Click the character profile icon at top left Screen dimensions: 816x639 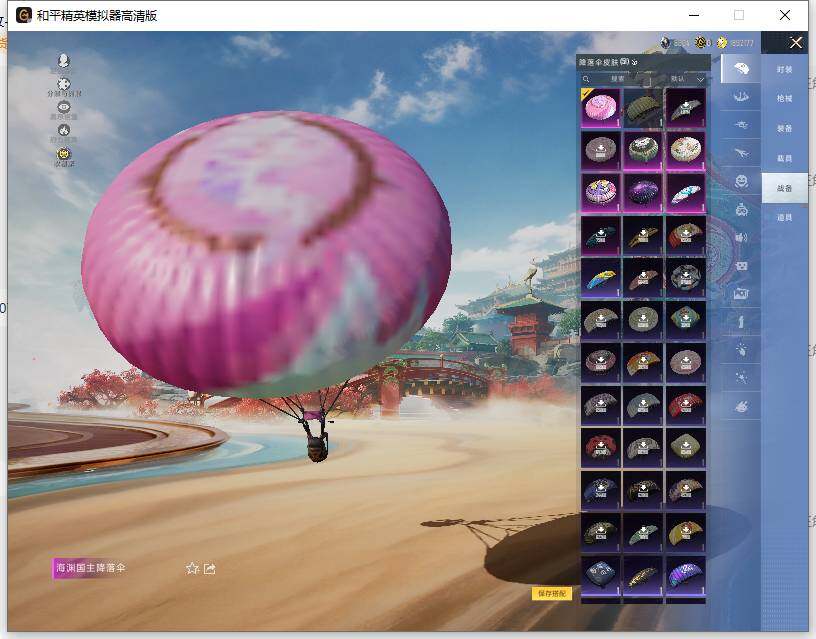pos(64,62)
